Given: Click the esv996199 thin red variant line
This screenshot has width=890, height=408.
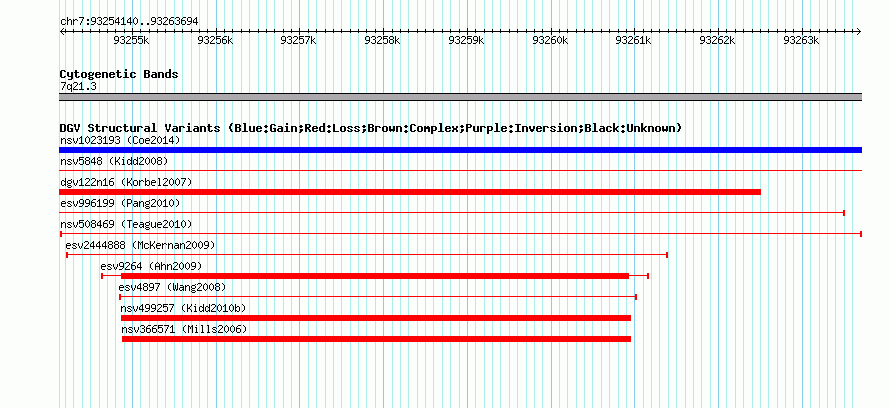Looking at the screenshot, I should [x=452, y=213].
